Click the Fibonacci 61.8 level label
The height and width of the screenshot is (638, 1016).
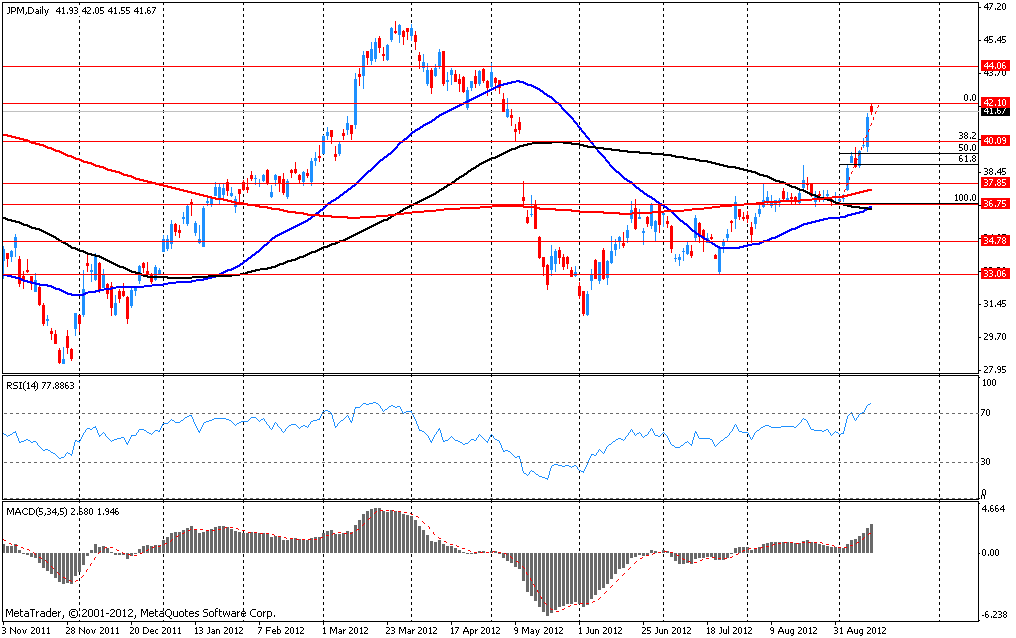click(967, 158)
